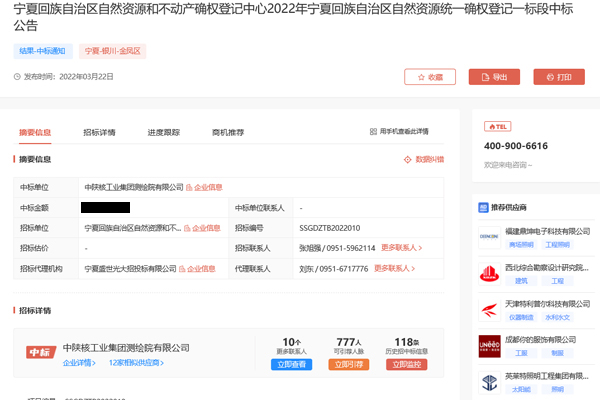Click the 福建鼎坤电子科技 supplier logo
The image size is (600, 400).
pyautogui.click(x=489, y=236)
